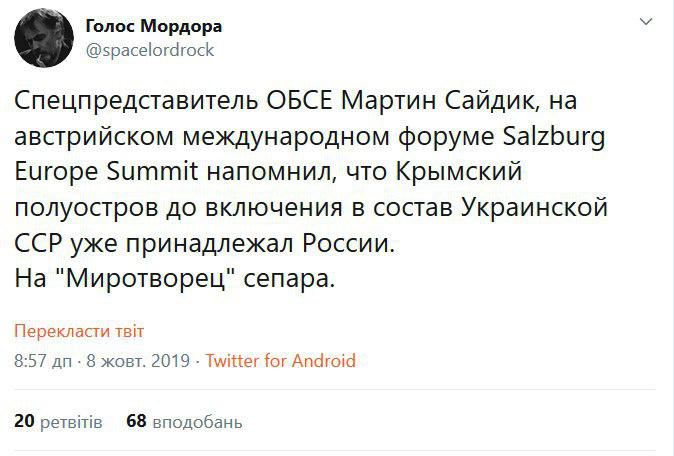Click the name Сайдик in the tweet
The image size is (674, 456).
point(490,101)
